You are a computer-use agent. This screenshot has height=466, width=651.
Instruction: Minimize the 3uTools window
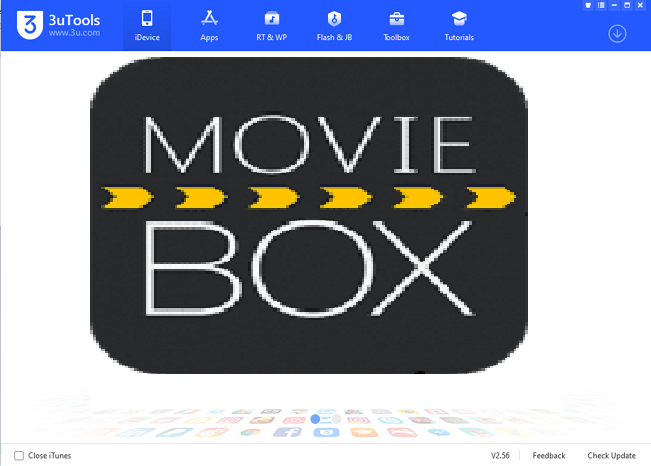614,5
